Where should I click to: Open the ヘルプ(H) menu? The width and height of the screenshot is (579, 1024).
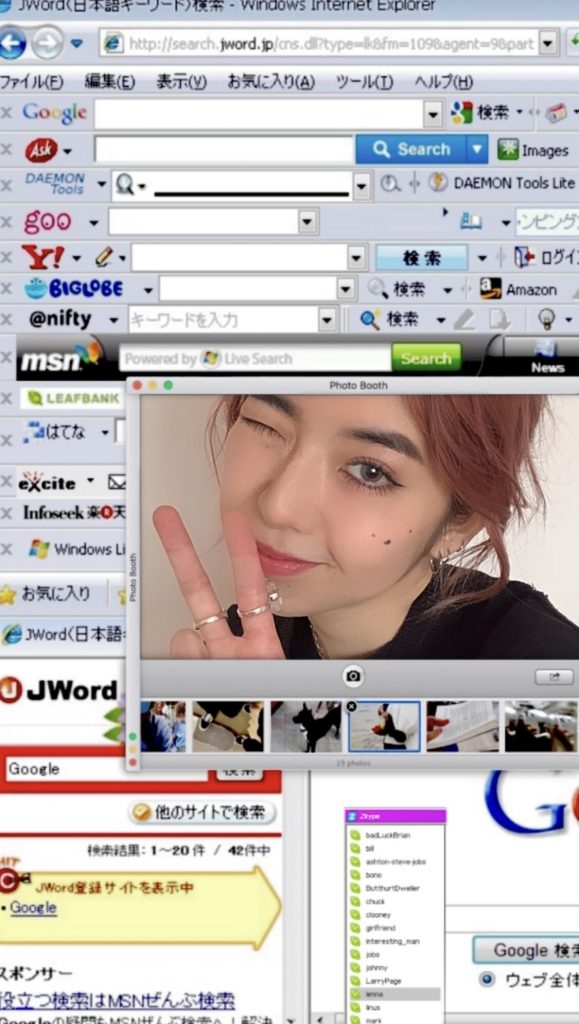tap(443, 82)
